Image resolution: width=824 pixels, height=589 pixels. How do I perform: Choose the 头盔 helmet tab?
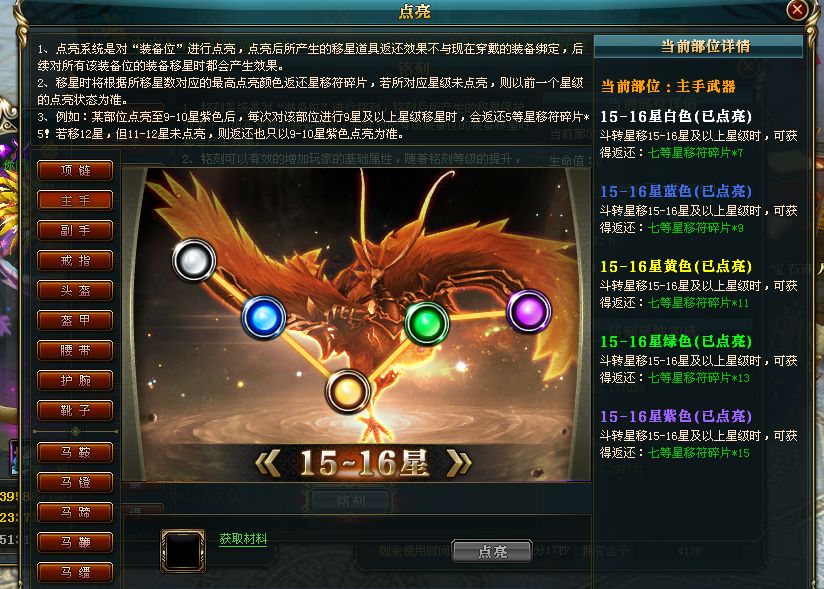click(75, 290)
